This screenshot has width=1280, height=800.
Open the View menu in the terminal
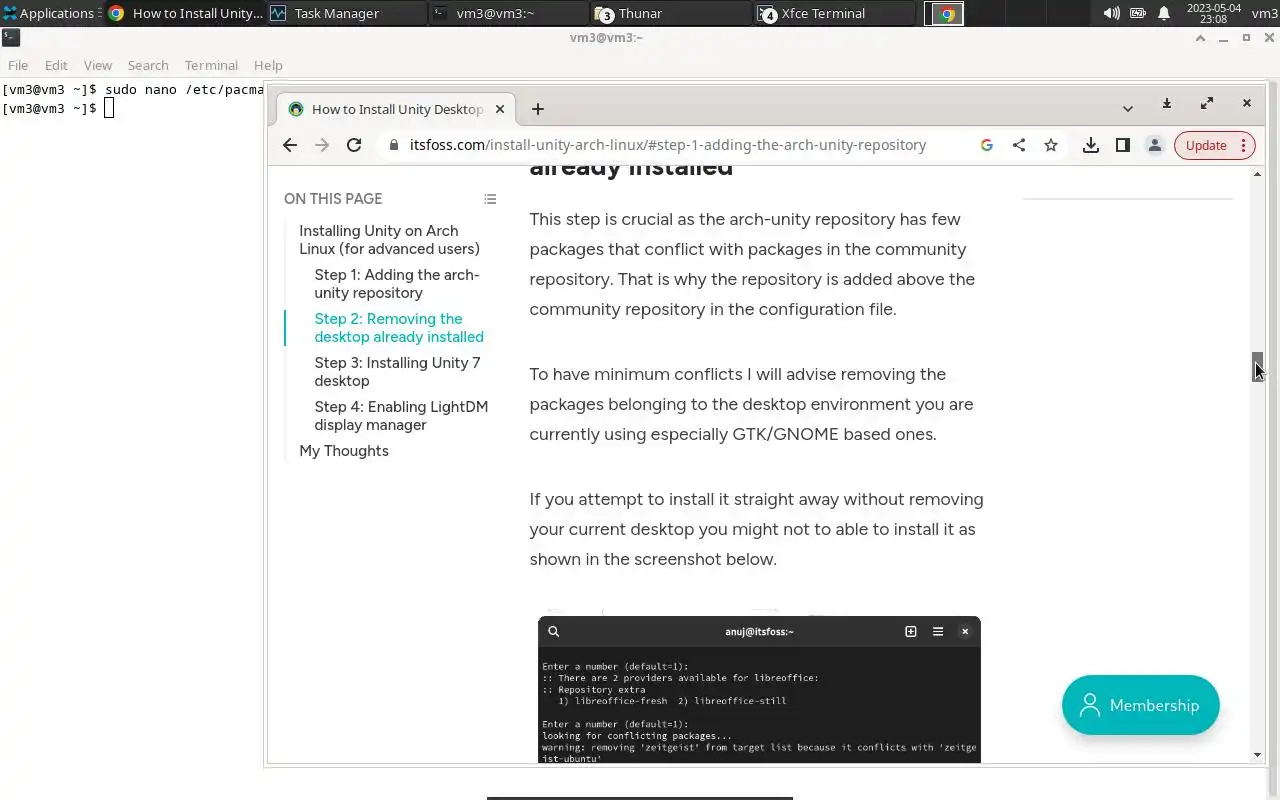[x=97, y=65]
